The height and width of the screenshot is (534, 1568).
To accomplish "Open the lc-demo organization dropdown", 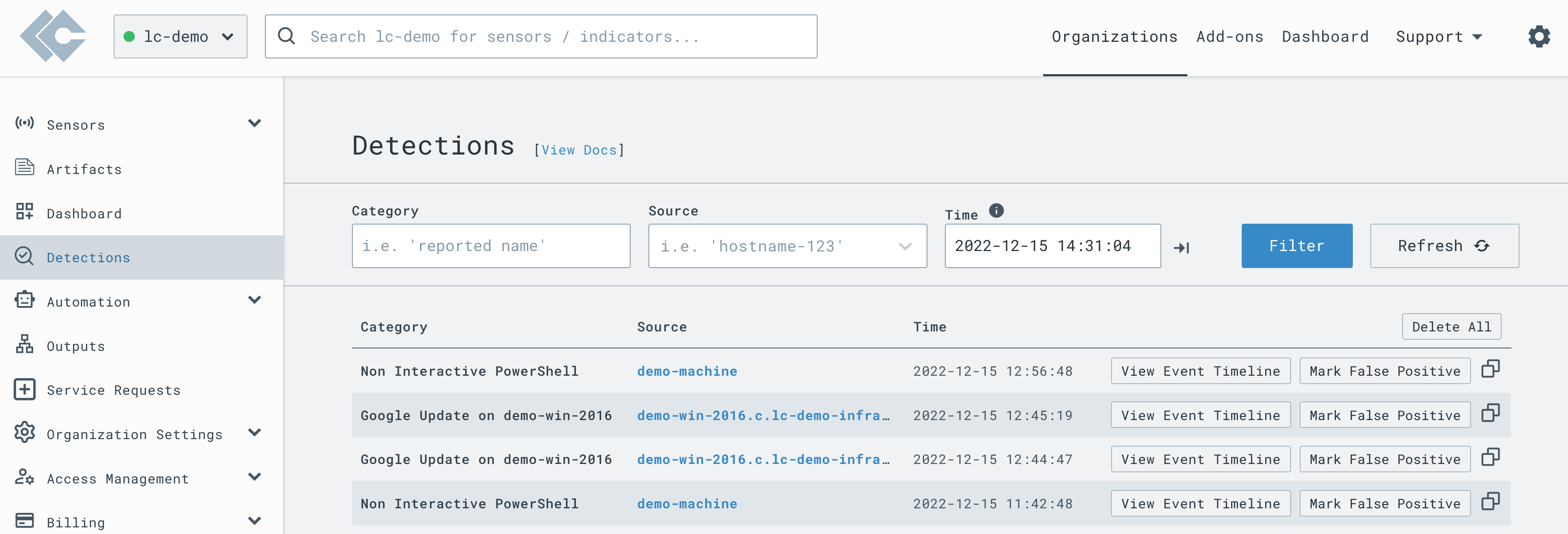I will 180,36.
